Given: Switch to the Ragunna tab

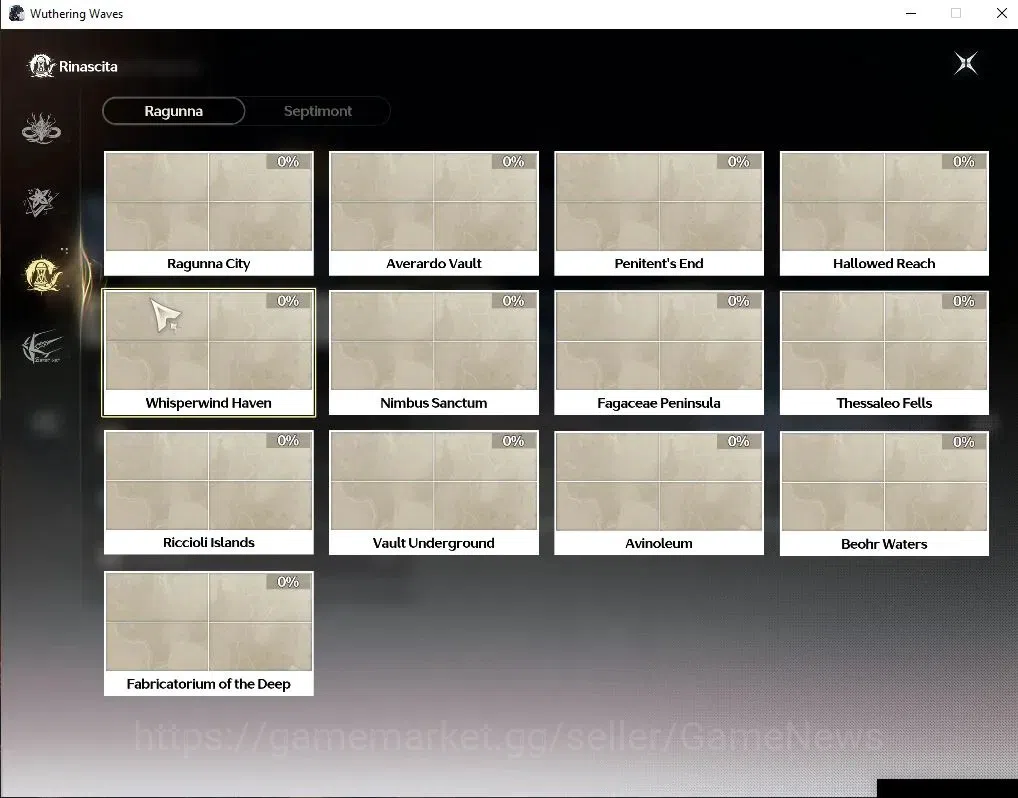Looking at the screenshot, I should tap(173, 111).
